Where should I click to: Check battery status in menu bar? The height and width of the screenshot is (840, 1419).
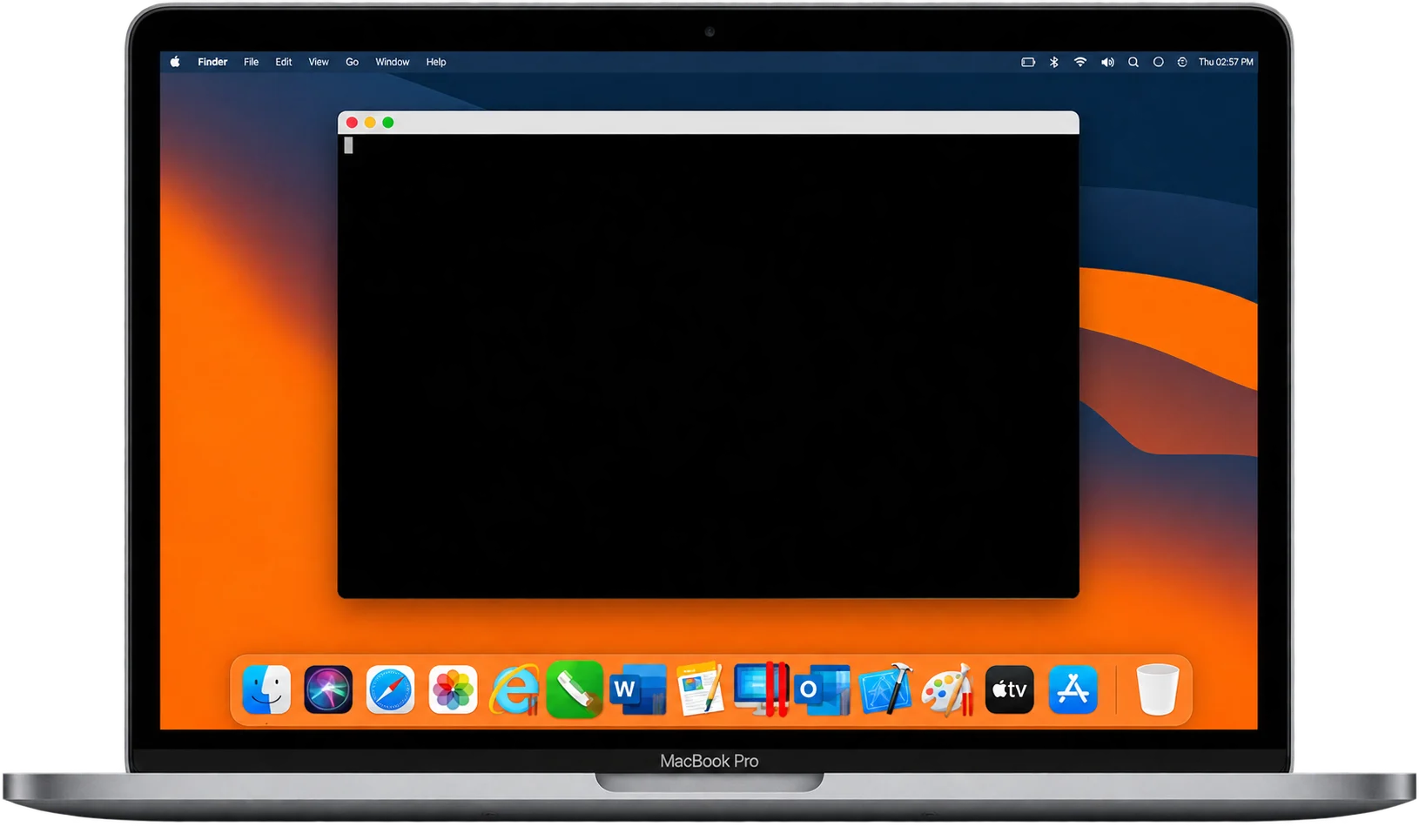coord(1028,62)
